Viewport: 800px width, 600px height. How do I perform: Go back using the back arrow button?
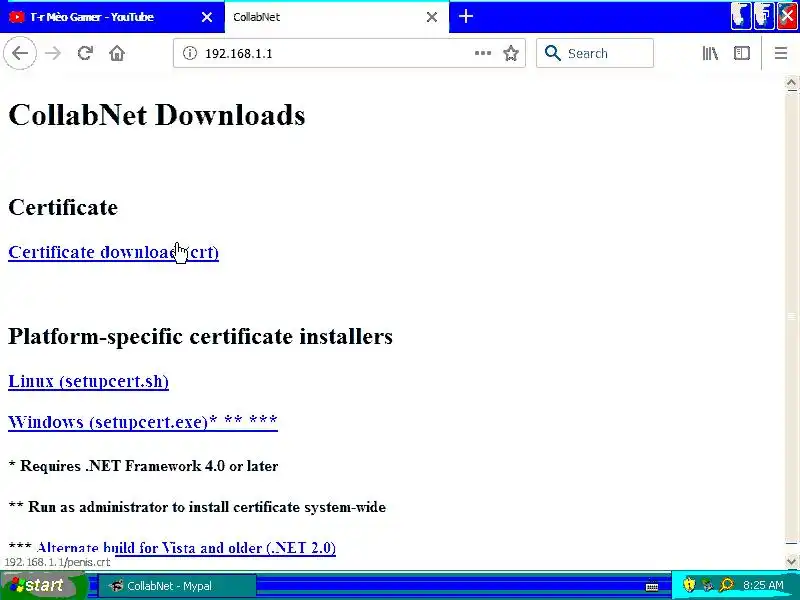pos(20,53)
